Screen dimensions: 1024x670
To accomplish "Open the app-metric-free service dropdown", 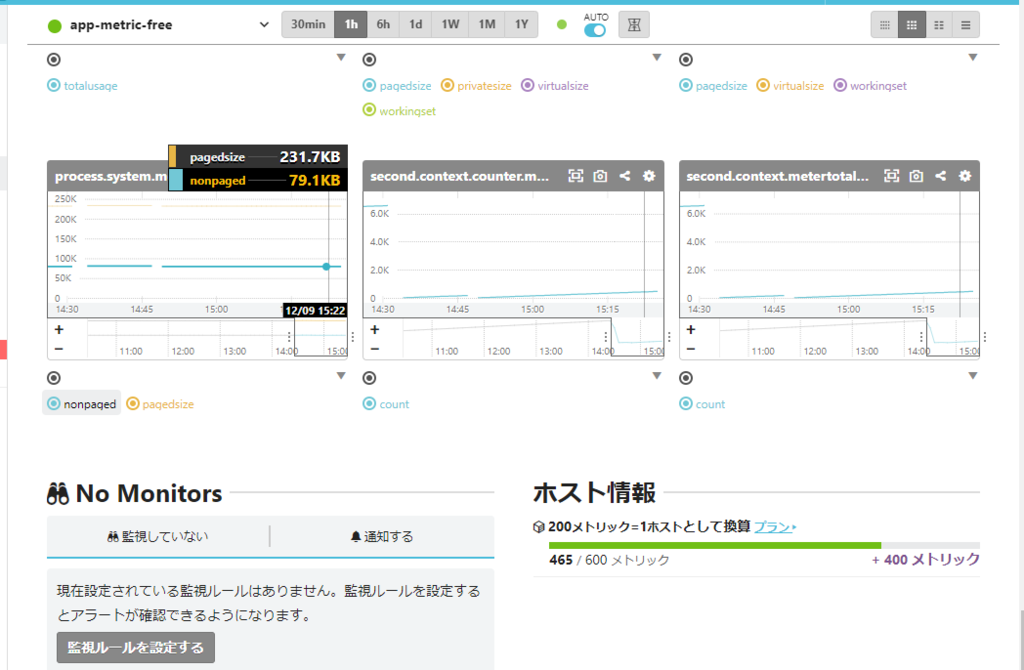I will (x=159, y=25).
